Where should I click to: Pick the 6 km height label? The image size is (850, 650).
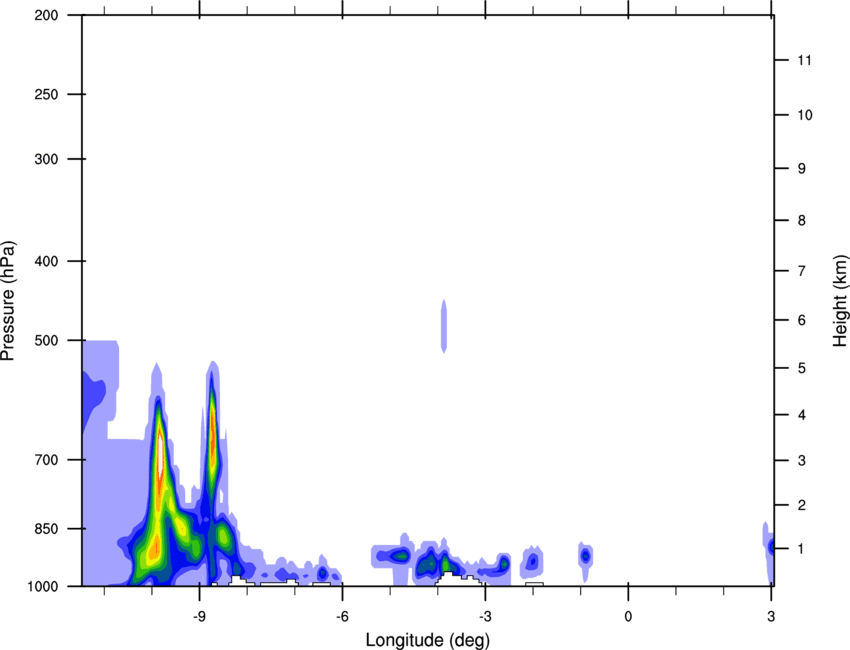pyautogui.click(x=802, y=320)
